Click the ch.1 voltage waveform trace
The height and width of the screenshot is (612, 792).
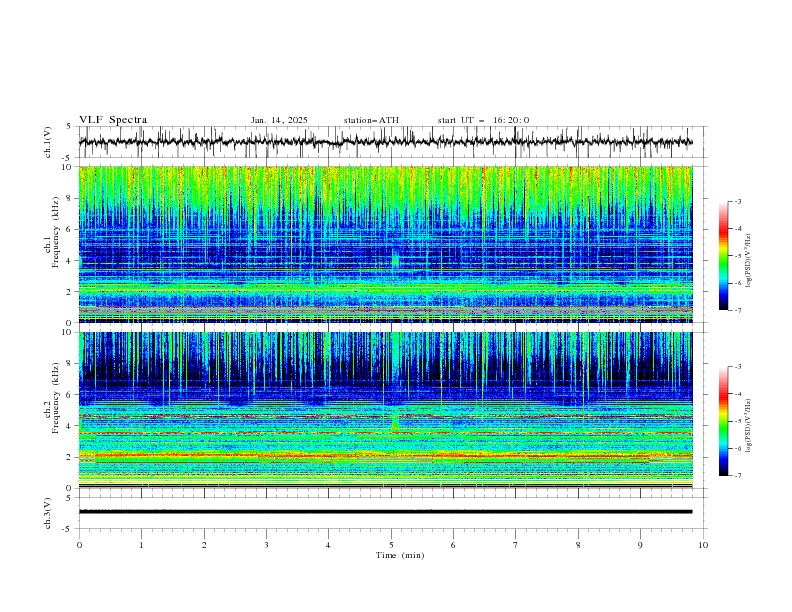[385, 142]
